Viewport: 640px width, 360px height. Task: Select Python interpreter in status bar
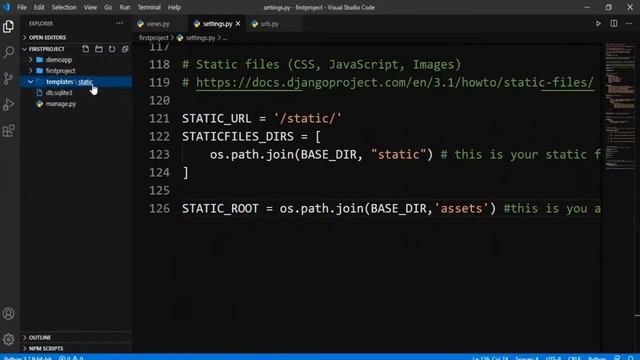point(27,358)
